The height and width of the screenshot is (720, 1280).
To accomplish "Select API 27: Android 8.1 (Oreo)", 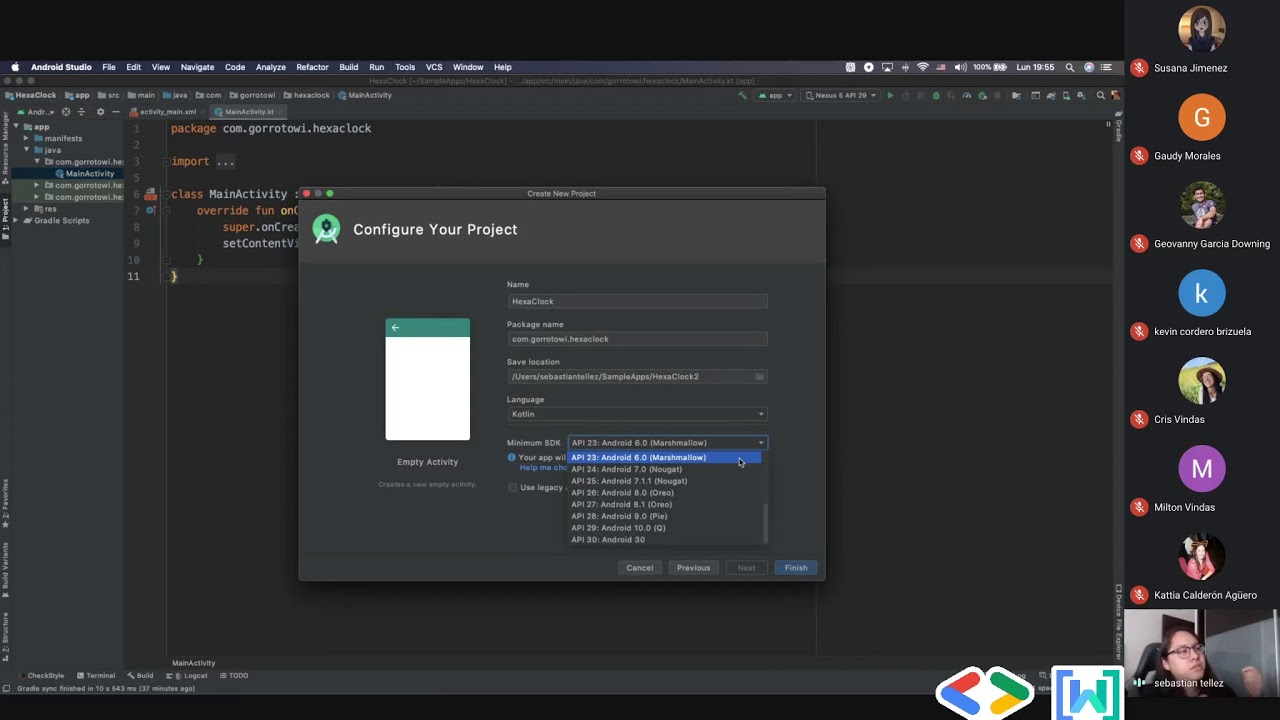I will [x=665, y=505].
